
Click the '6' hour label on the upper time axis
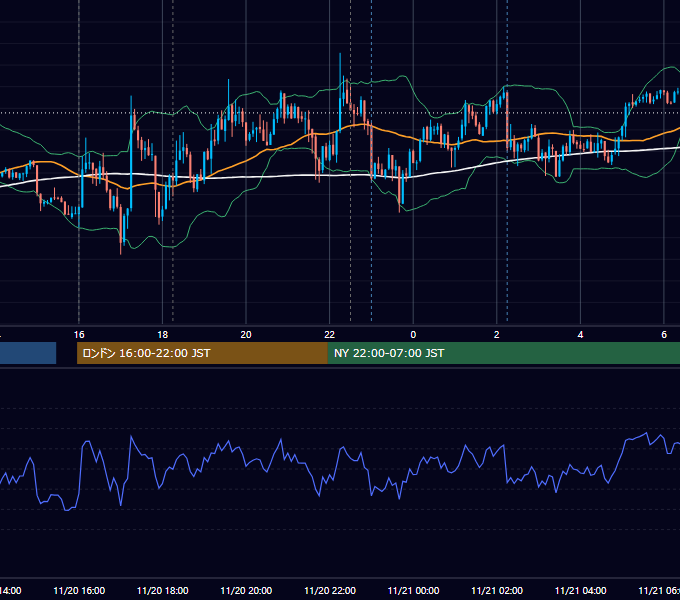664,335
